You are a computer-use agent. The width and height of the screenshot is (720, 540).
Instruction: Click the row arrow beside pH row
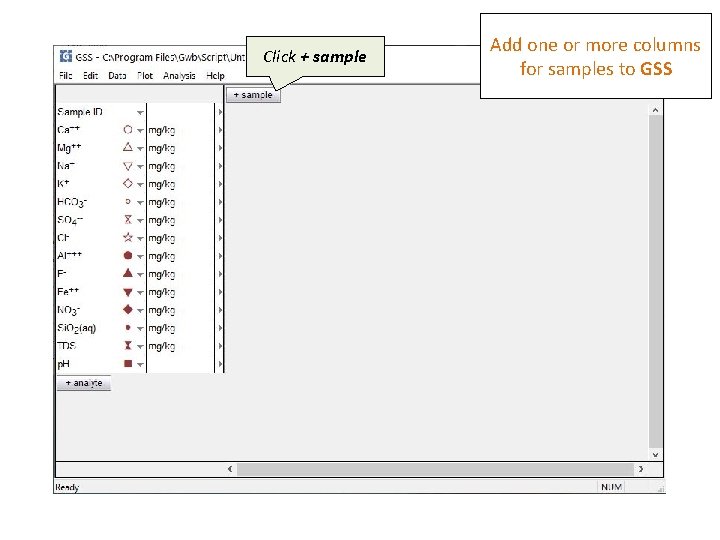[220, 364]
